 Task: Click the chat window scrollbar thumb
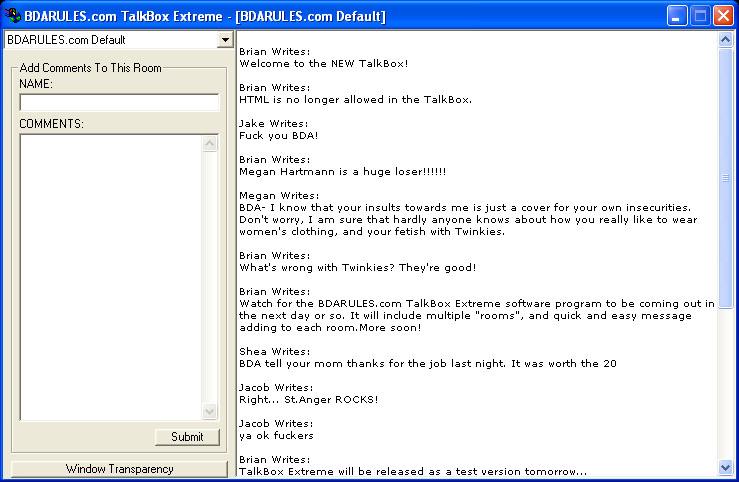(x=725, y=178)
